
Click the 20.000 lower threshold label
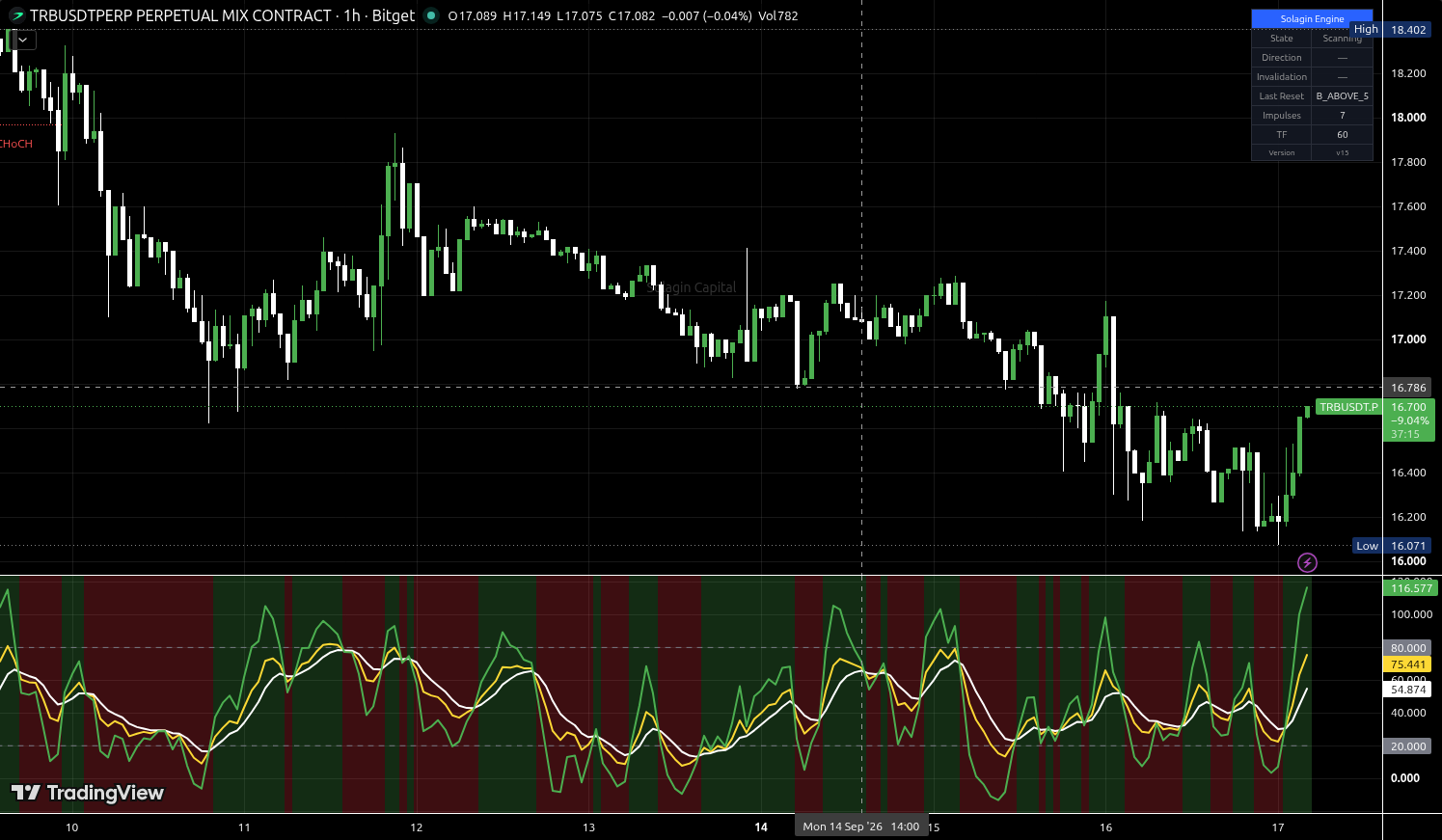[x=1408, y=746]
